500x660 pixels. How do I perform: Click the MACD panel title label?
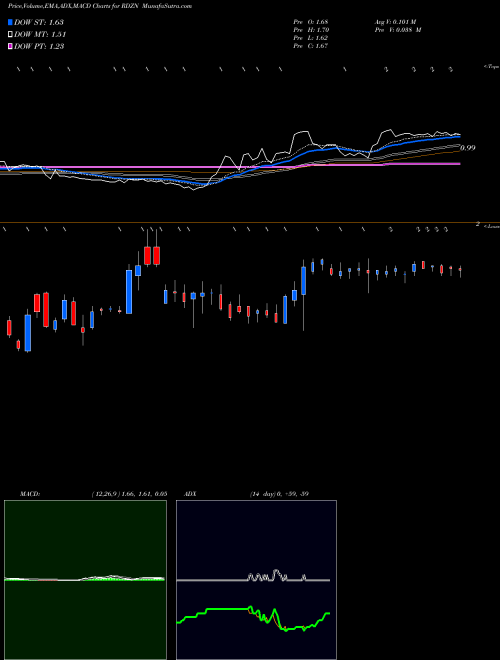click(x=30, y=494)
